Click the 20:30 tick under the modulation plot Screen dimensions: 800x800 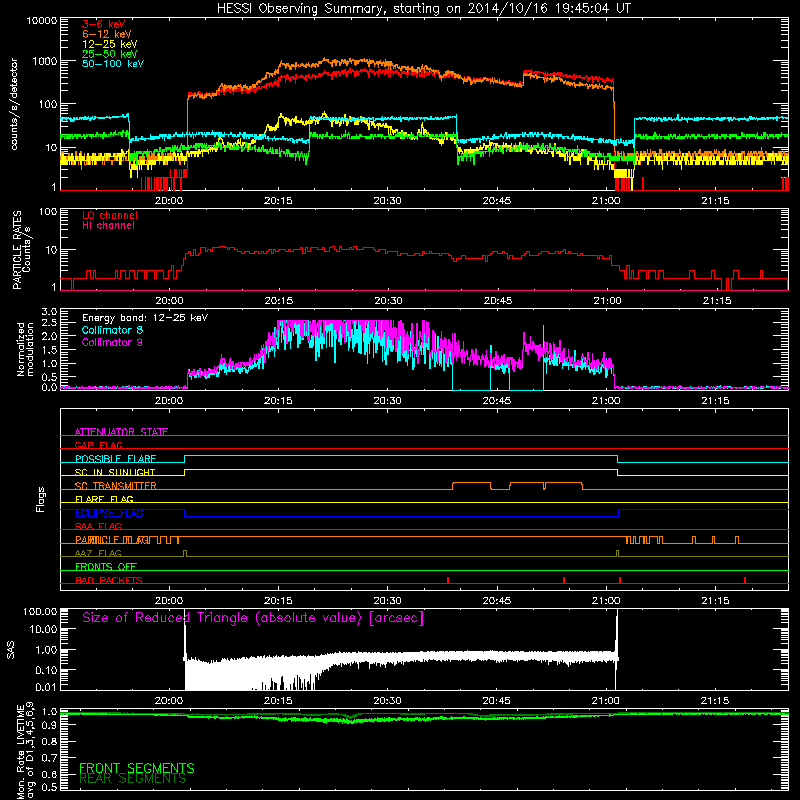click(387, 401)
